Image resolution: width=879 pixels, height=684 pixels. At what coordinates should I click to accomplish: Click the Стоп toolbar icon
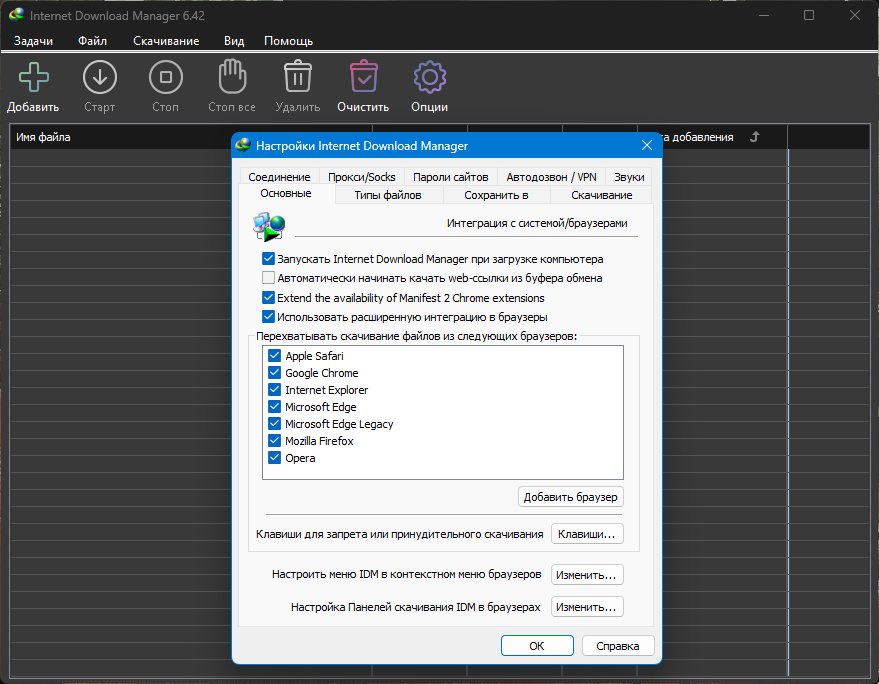[166, 77]
